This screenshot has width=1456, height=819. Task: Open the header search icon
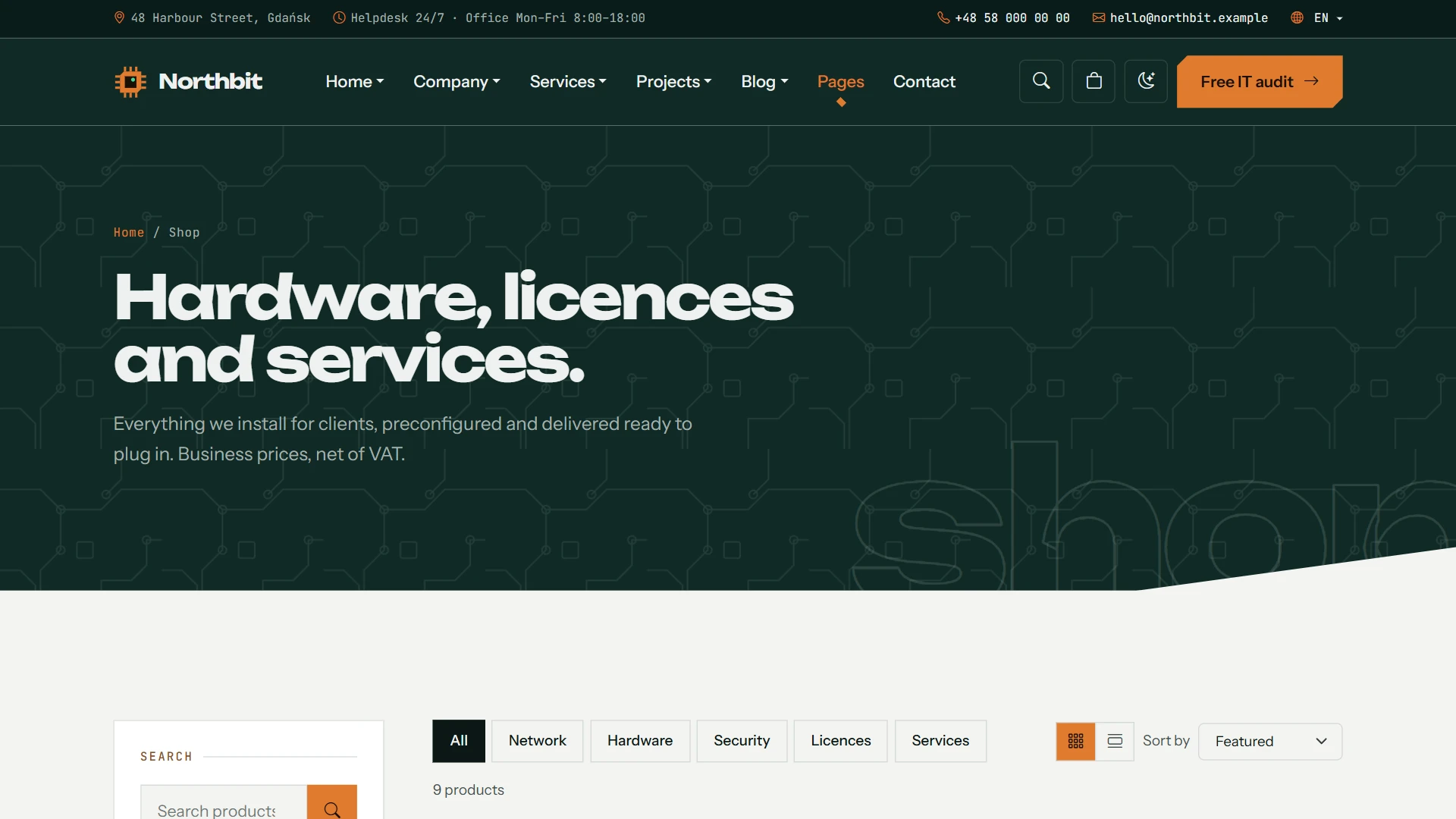[1041, 81]
